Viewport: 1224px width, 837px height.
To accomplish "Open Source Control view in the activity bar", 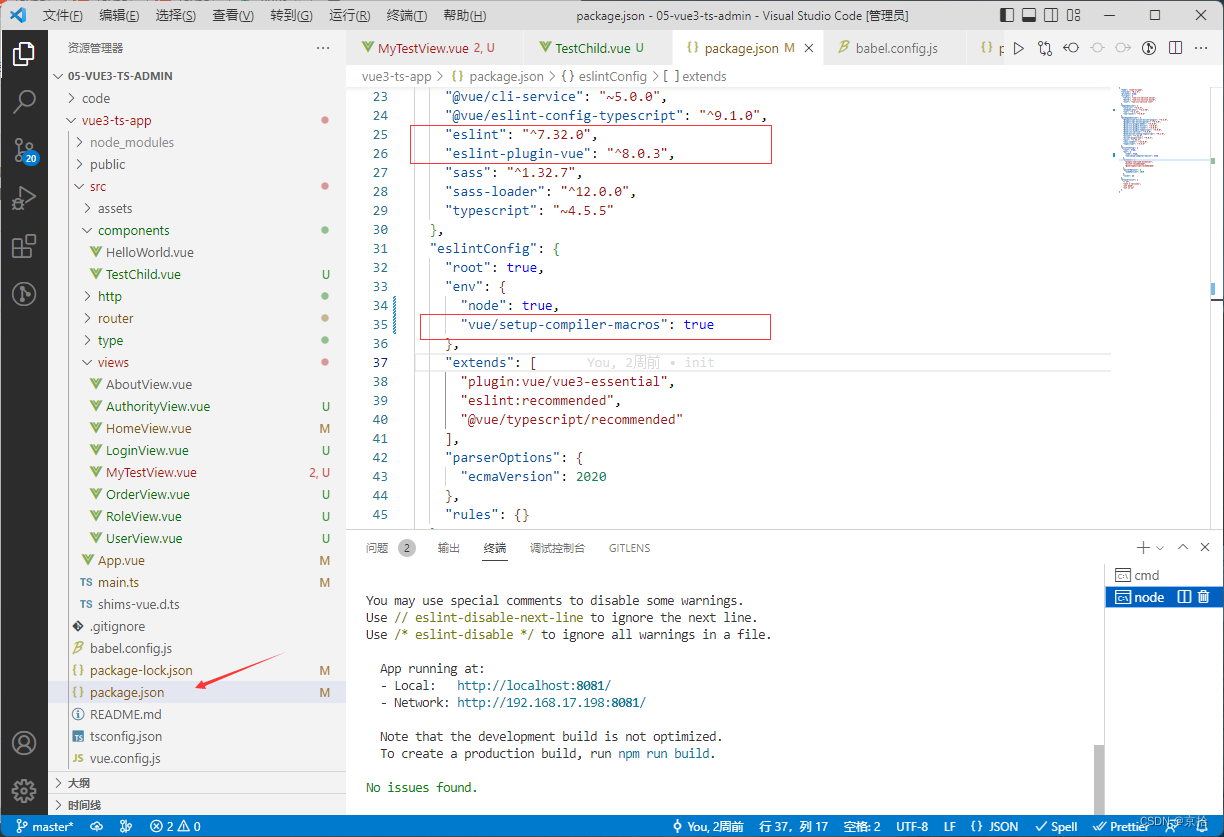I will [25, 150].
